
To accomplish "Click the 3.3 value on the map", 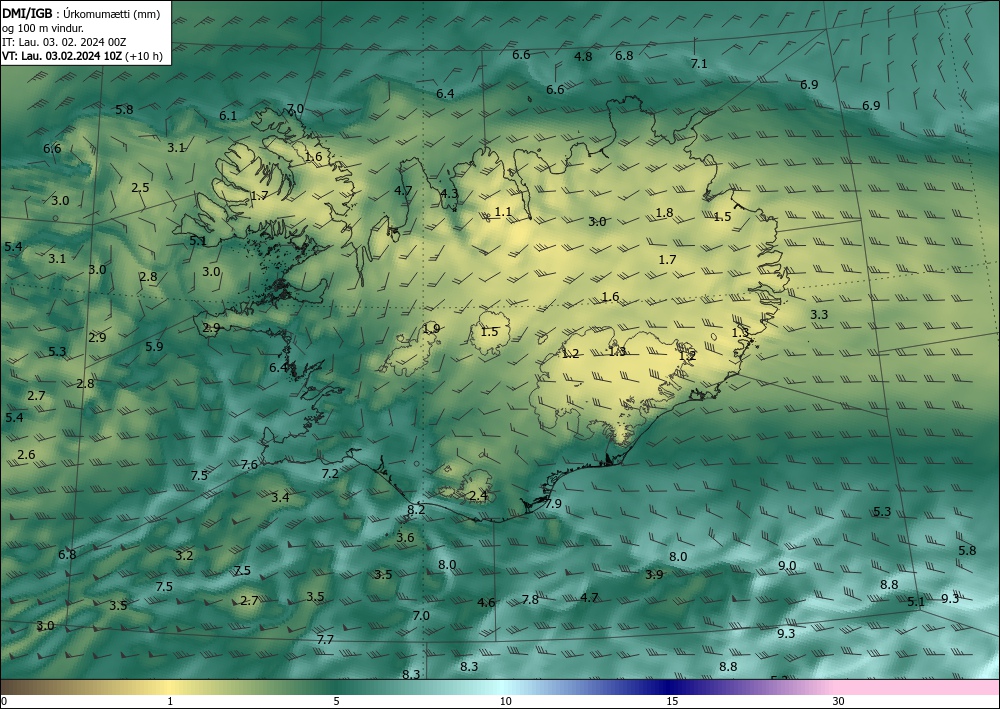I will point(819,314).
